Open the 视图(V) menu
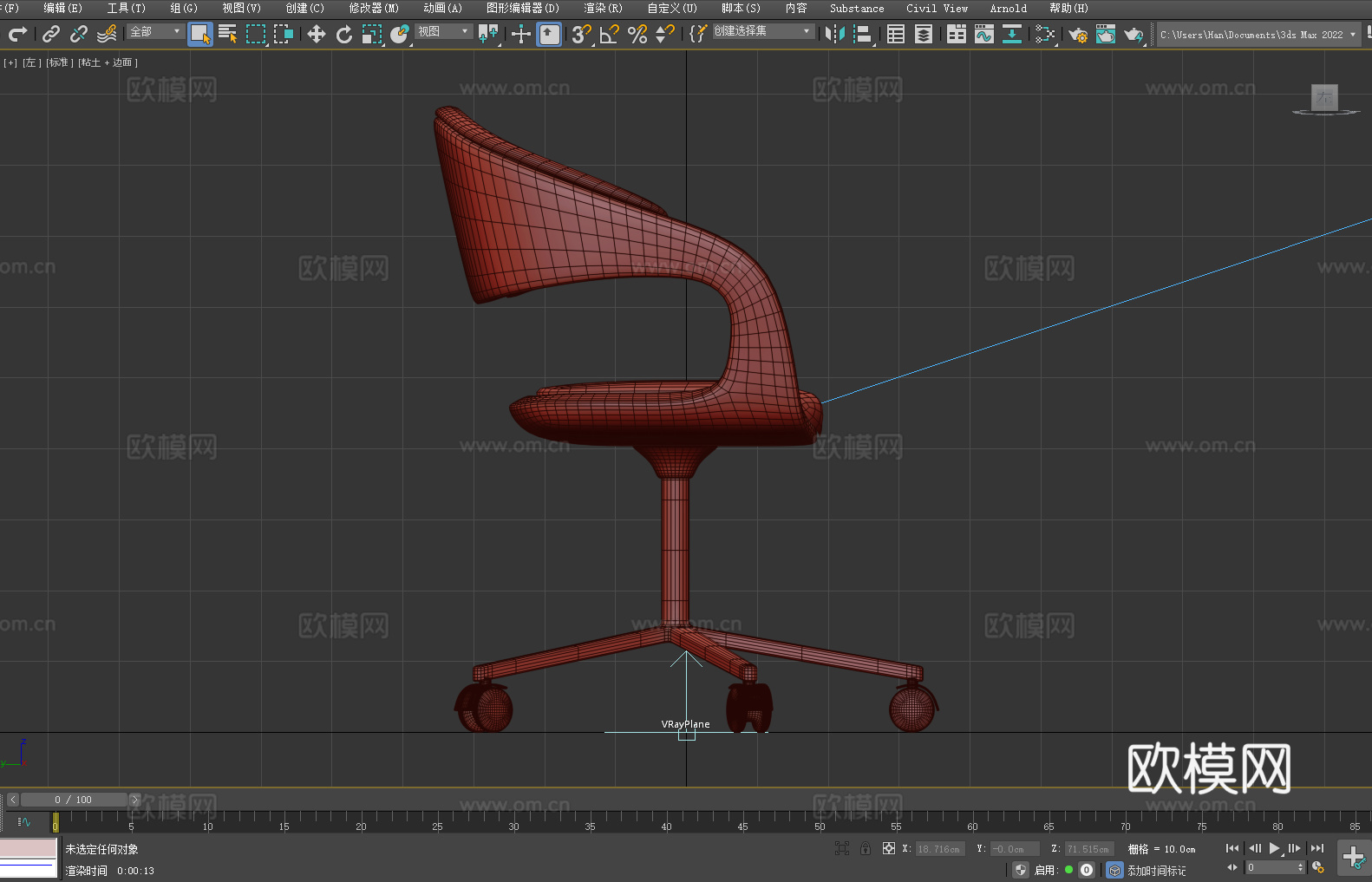Screen dimensions: 1372x882 (241, 8)
